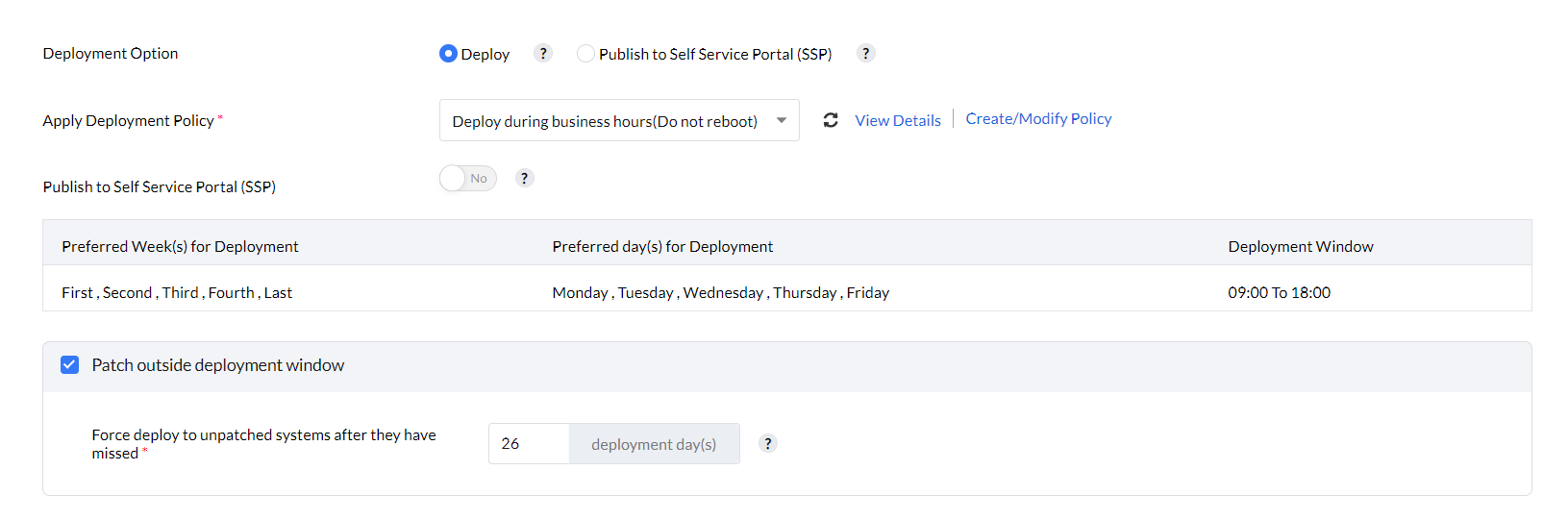Click Preferred day(s) for Deployment column header

point(662,247)
